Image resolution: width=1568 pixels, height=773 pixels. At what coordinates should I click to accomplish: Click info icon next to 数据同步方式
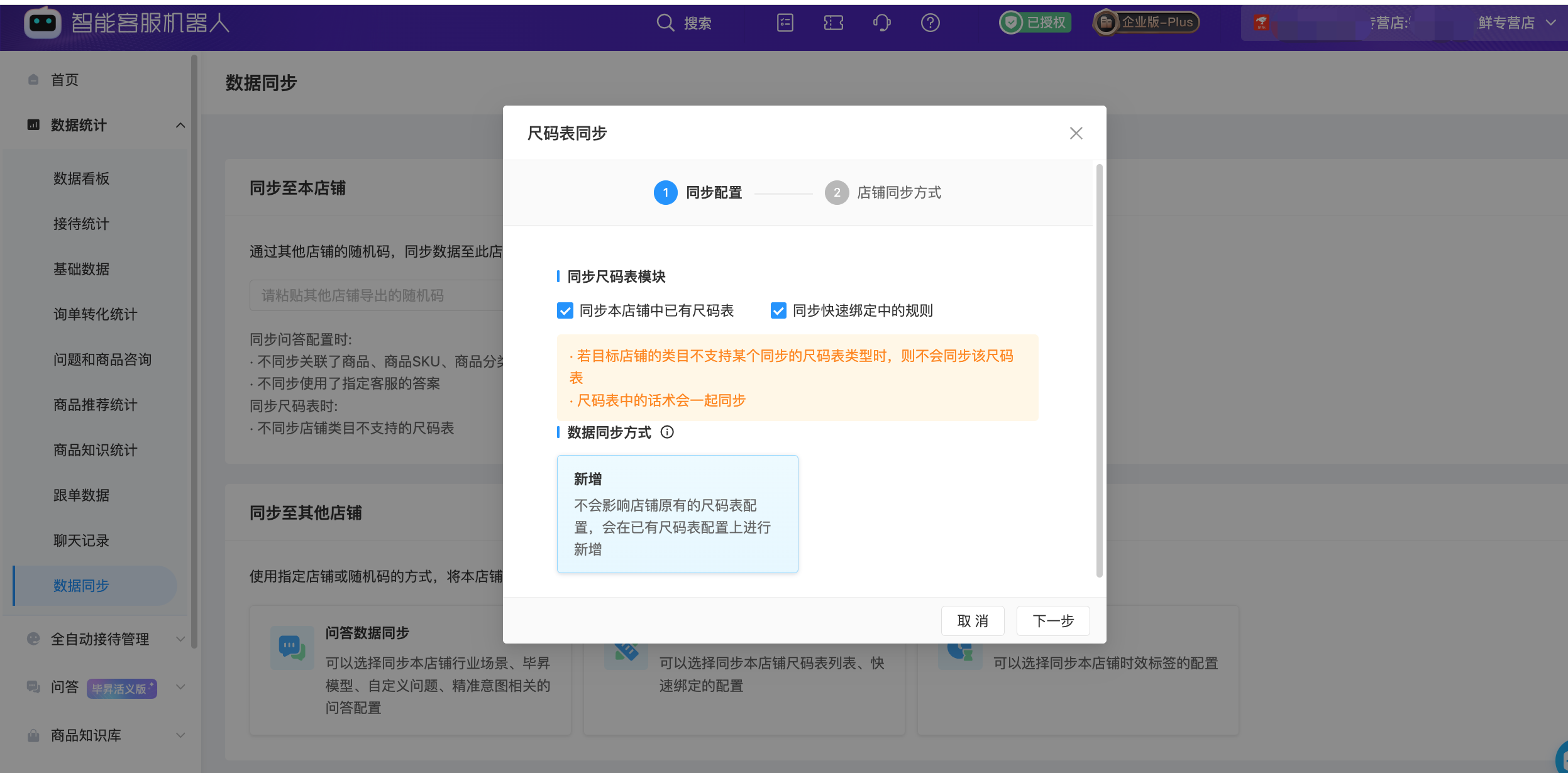tap(667, 432)
